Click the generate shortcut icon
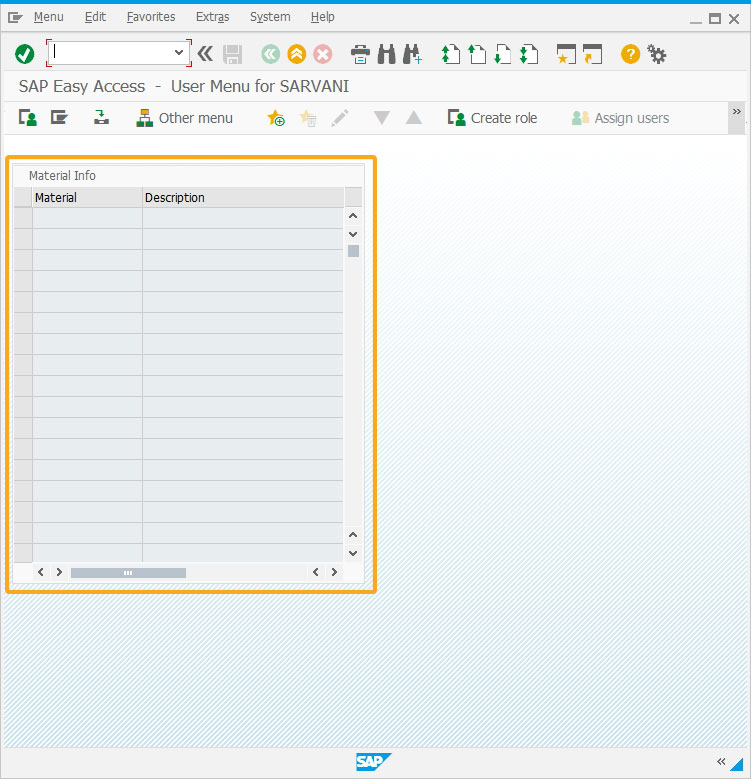This screenshot has width=751, height=779. pos(592,54)
